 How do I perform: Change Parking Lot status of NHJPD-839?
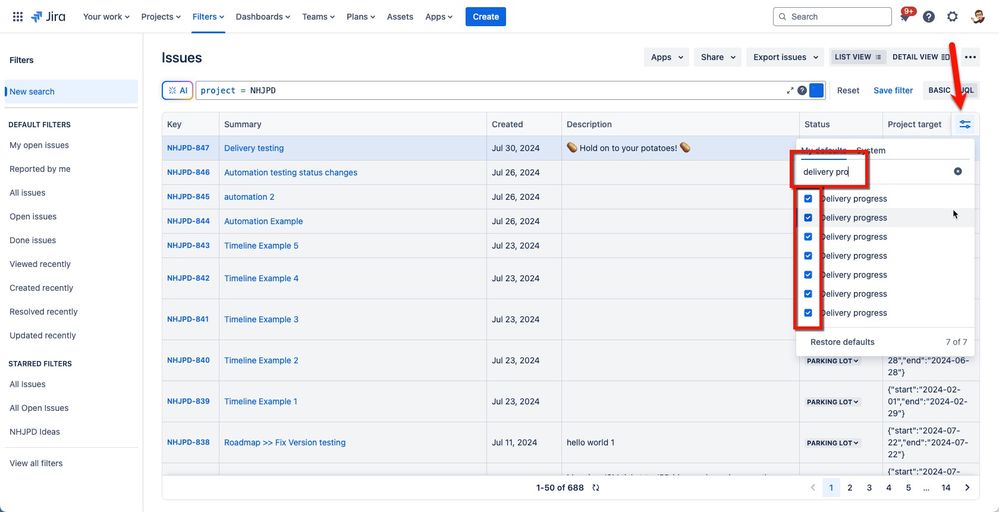pos(833,402)
